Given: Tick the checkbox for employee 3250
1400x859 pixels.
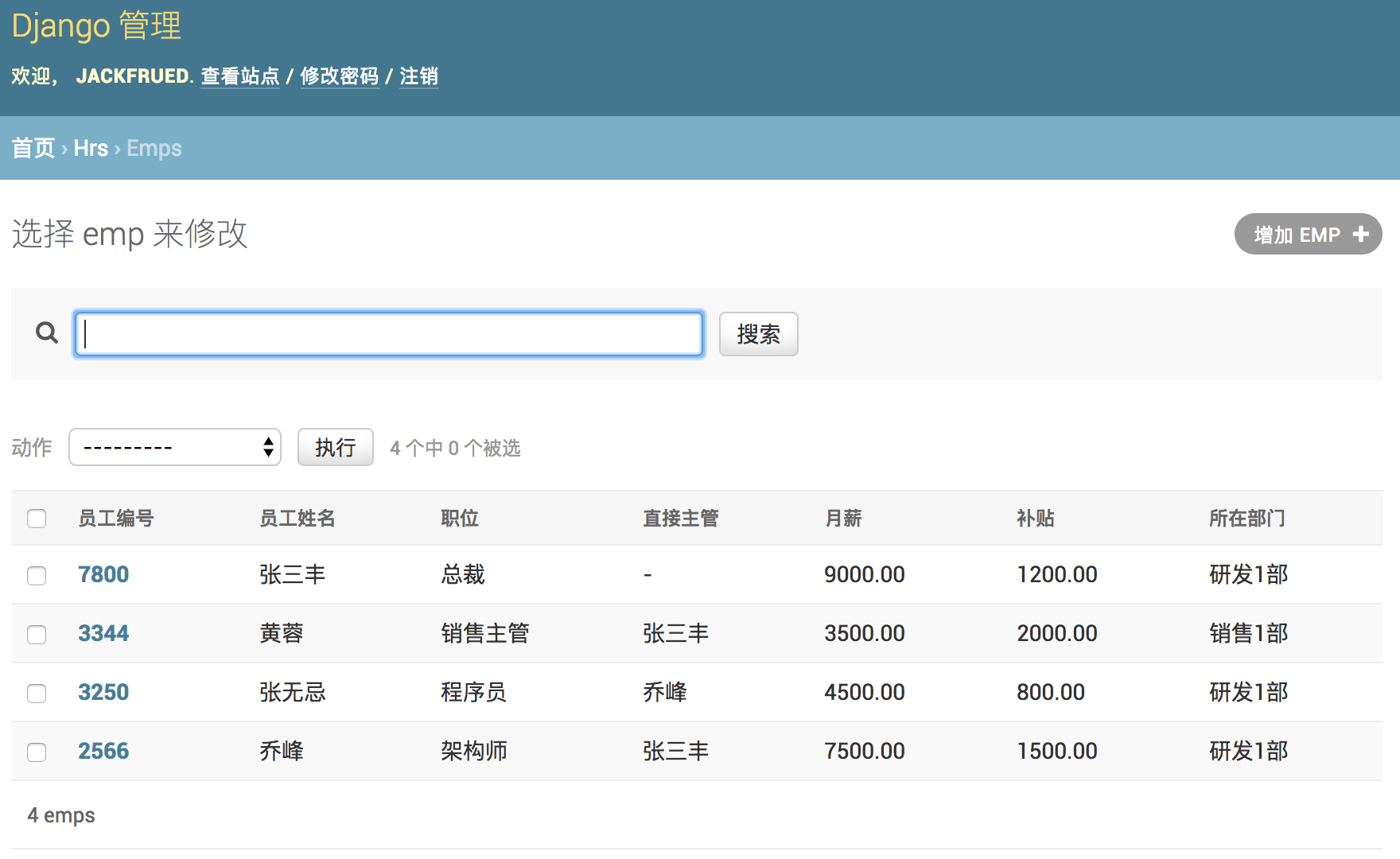Looking at the screenshot, I should (37, 693).
